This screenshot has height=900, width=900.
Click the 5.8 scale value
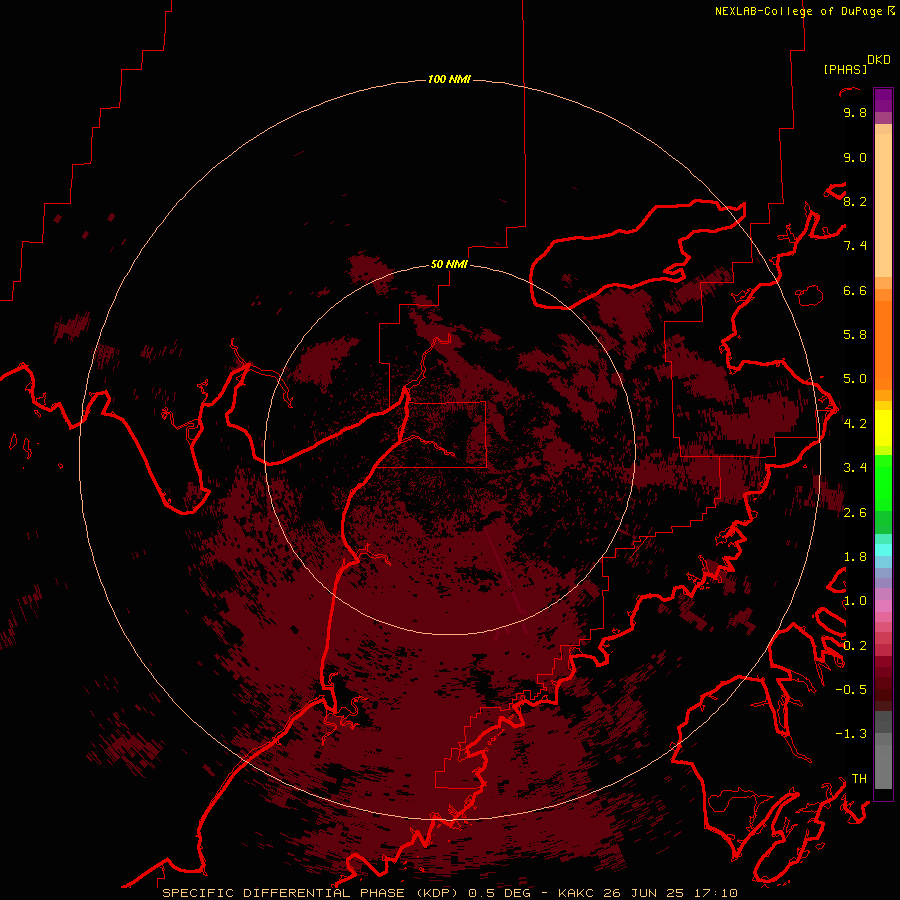(855, 335)
